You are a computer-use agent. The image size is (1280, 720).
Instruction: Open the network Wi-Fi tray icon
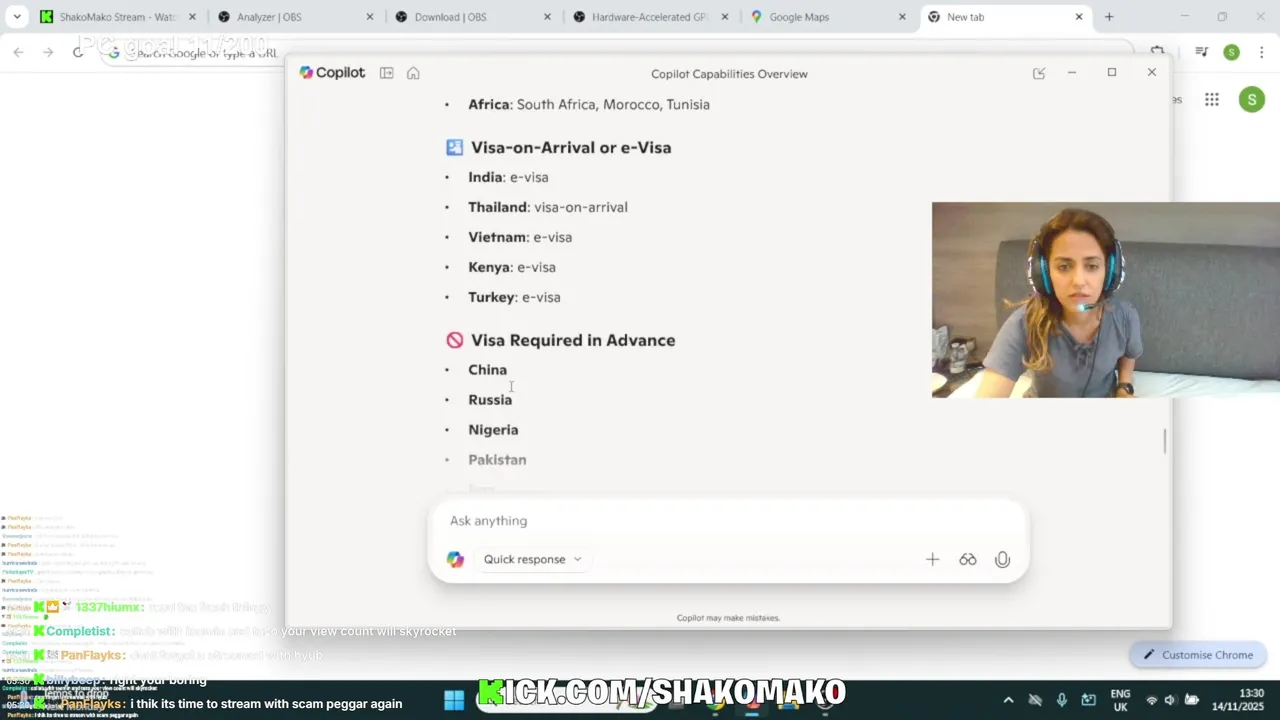click(x=1151, y=700)
